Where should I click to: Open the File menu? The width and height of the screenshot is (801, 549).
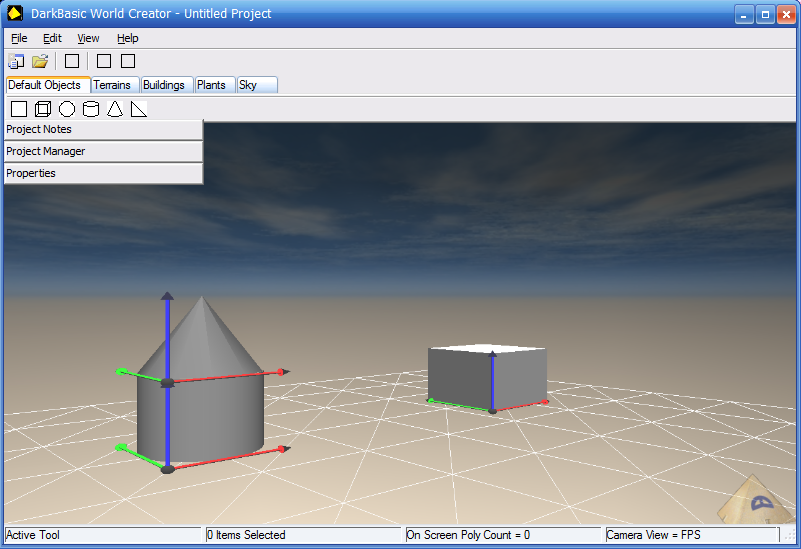(x=19, y=38)
